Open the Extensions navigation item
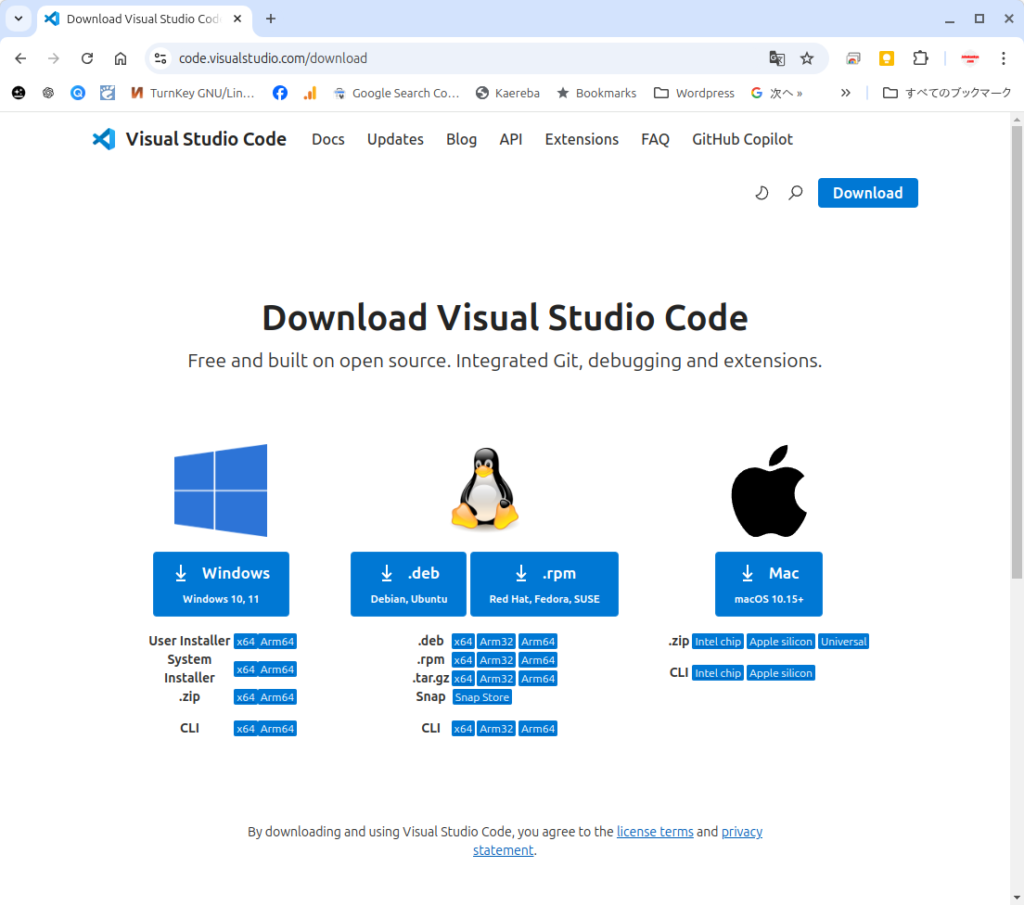This screenshot has width=1024, height=905. pyautogui.click(x=581, y=139)
